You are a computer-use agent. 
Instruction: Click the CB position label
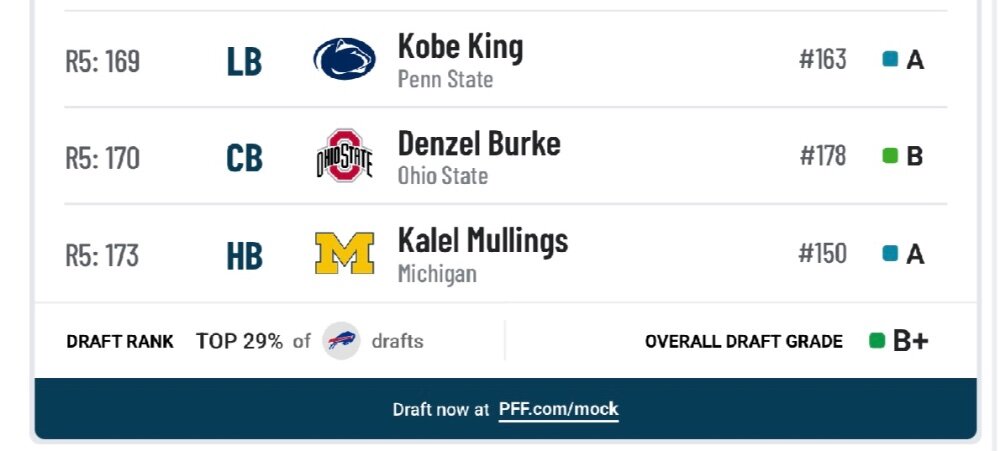(244, 158)
